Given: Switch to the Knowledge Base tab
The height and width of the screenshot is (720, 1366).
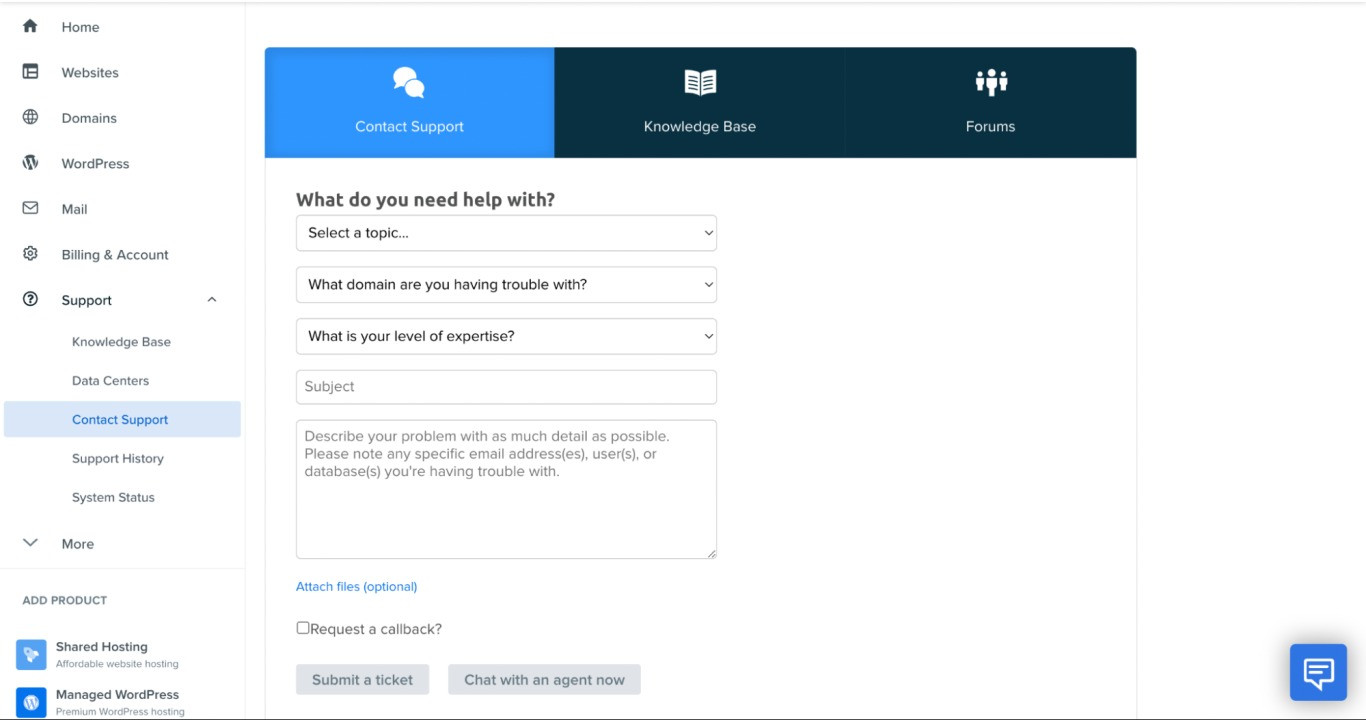Looking at the screenshot, I should [x=700, y=103].
